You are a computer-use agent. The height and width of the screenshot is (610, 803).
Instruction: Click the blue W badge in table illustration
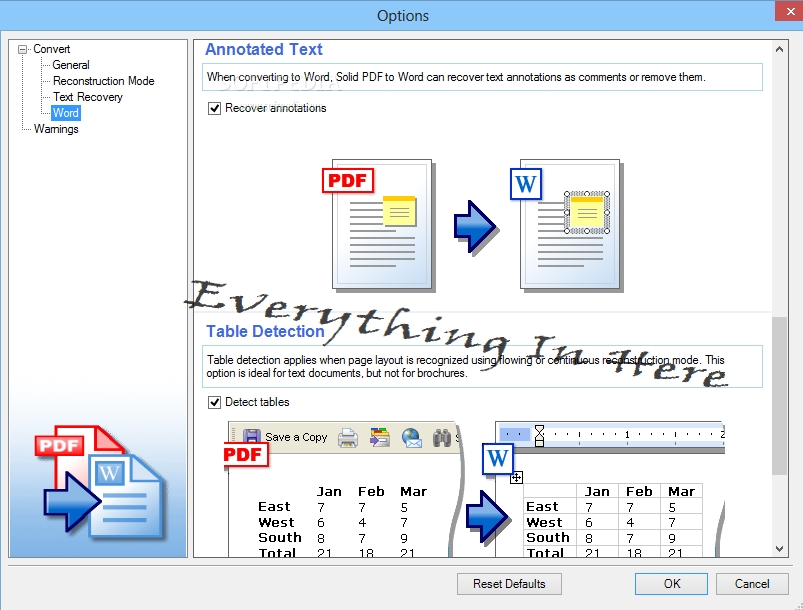[498, 458]
